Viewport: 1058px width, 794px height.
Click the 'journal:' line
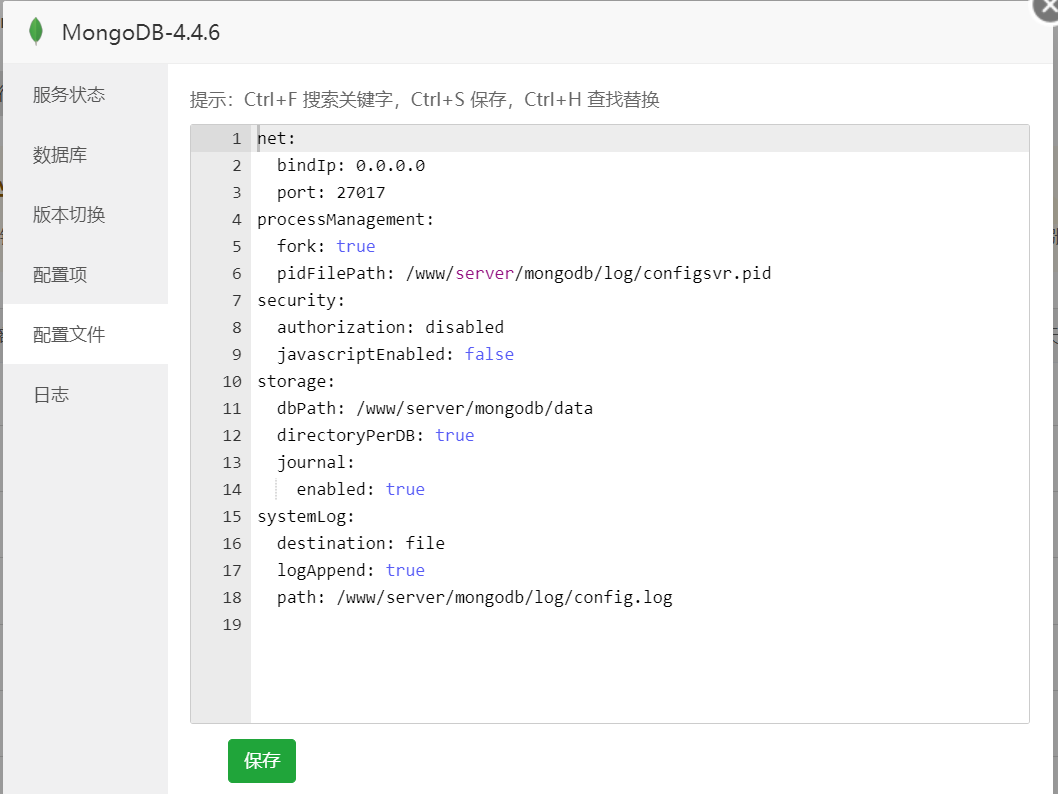pyautogui.click(x=316, y=462)
